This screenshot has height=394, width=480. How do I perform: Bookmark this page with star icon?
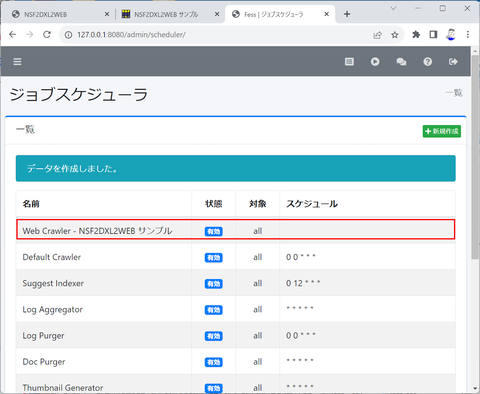pos(395,35)
